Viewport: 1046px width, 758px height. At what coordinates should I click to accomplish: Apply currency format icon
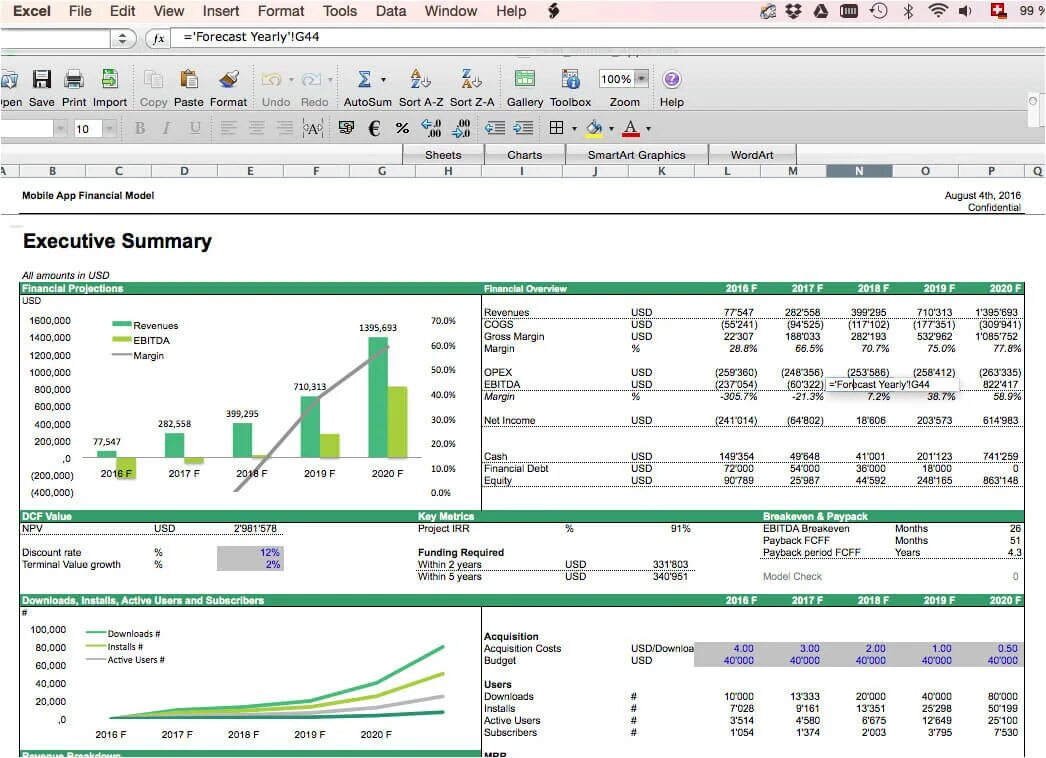click(346, 127)
